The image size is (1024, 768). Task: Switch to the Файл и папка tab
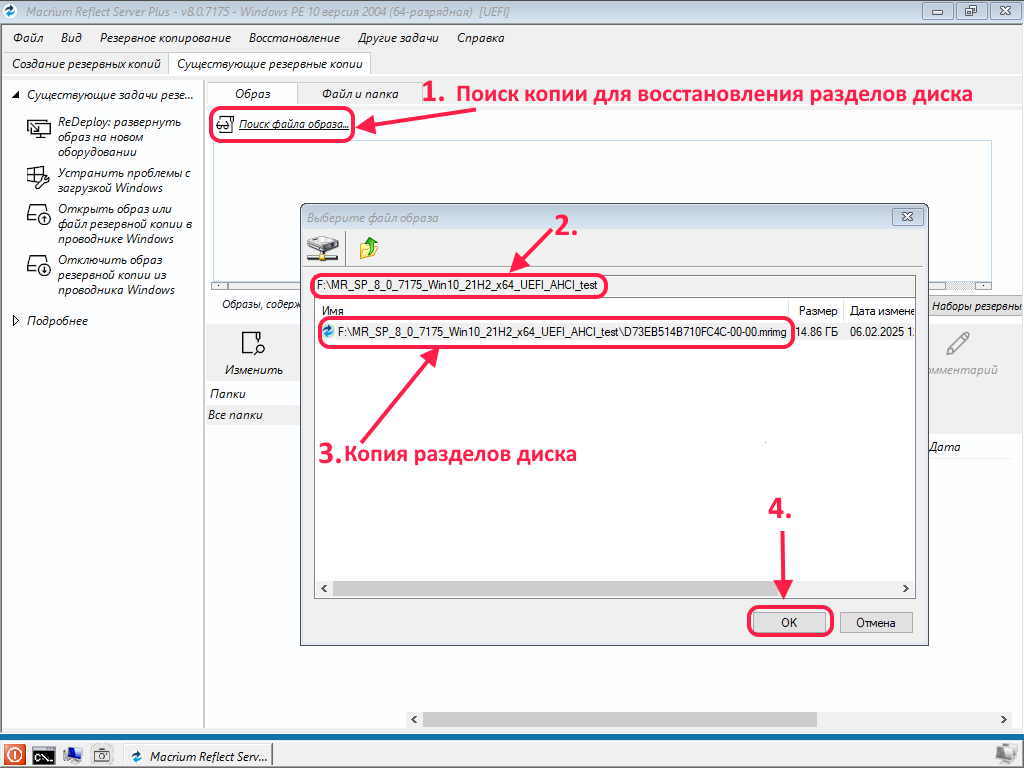(359, 94)
